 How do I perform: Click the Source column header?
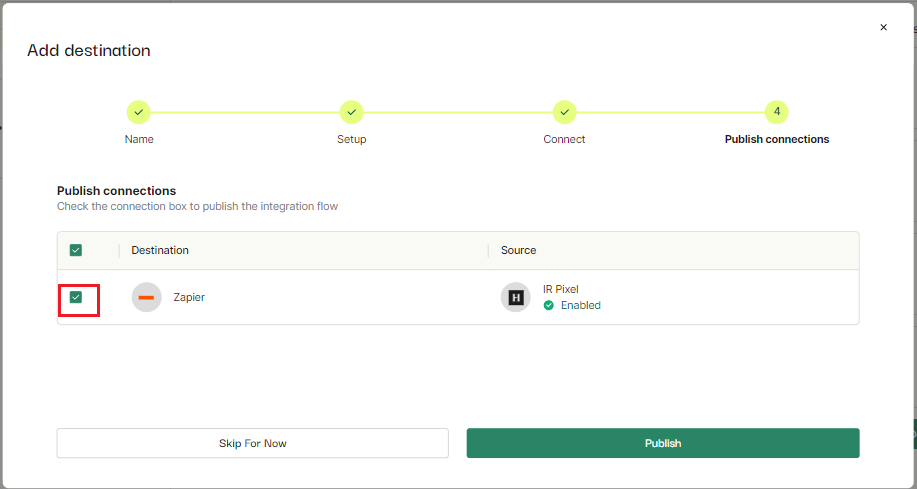pyautogui.click(x=518, y=250)
